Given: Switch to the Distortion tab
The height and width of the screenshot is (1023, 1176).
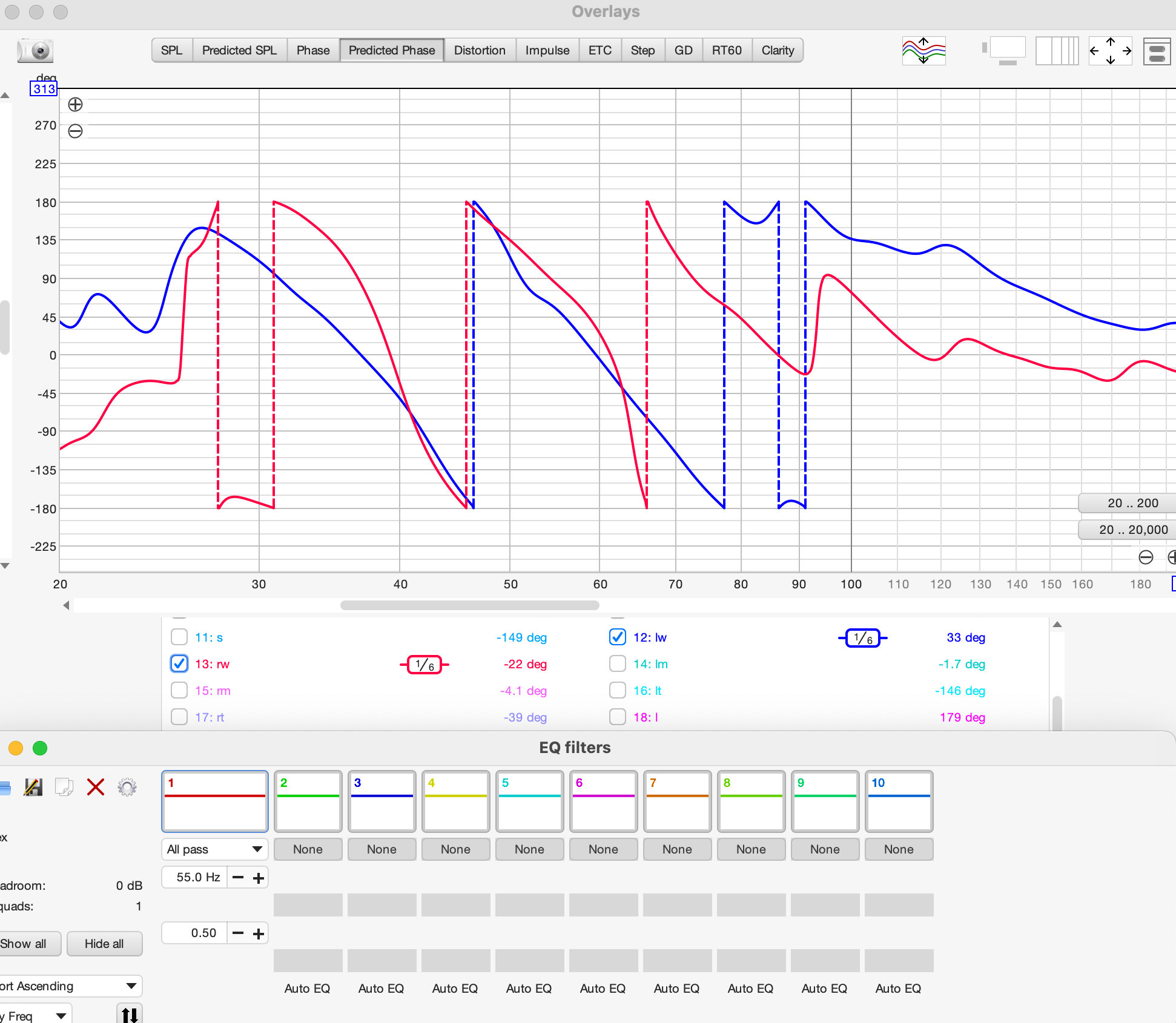Looking at the screenshot, I should [x=480, y=51].
